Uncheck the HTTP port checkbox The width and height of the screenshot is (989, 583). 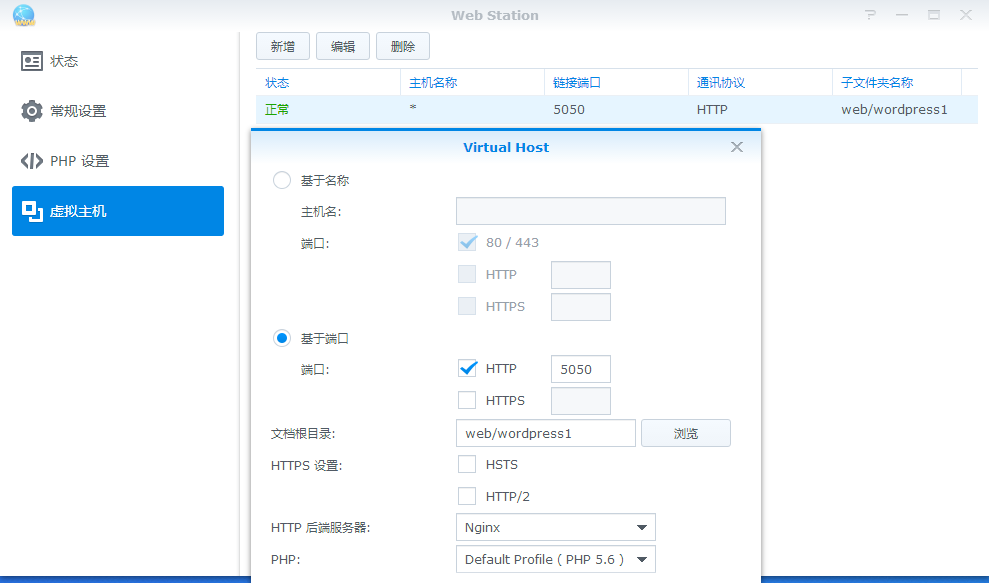467,369
